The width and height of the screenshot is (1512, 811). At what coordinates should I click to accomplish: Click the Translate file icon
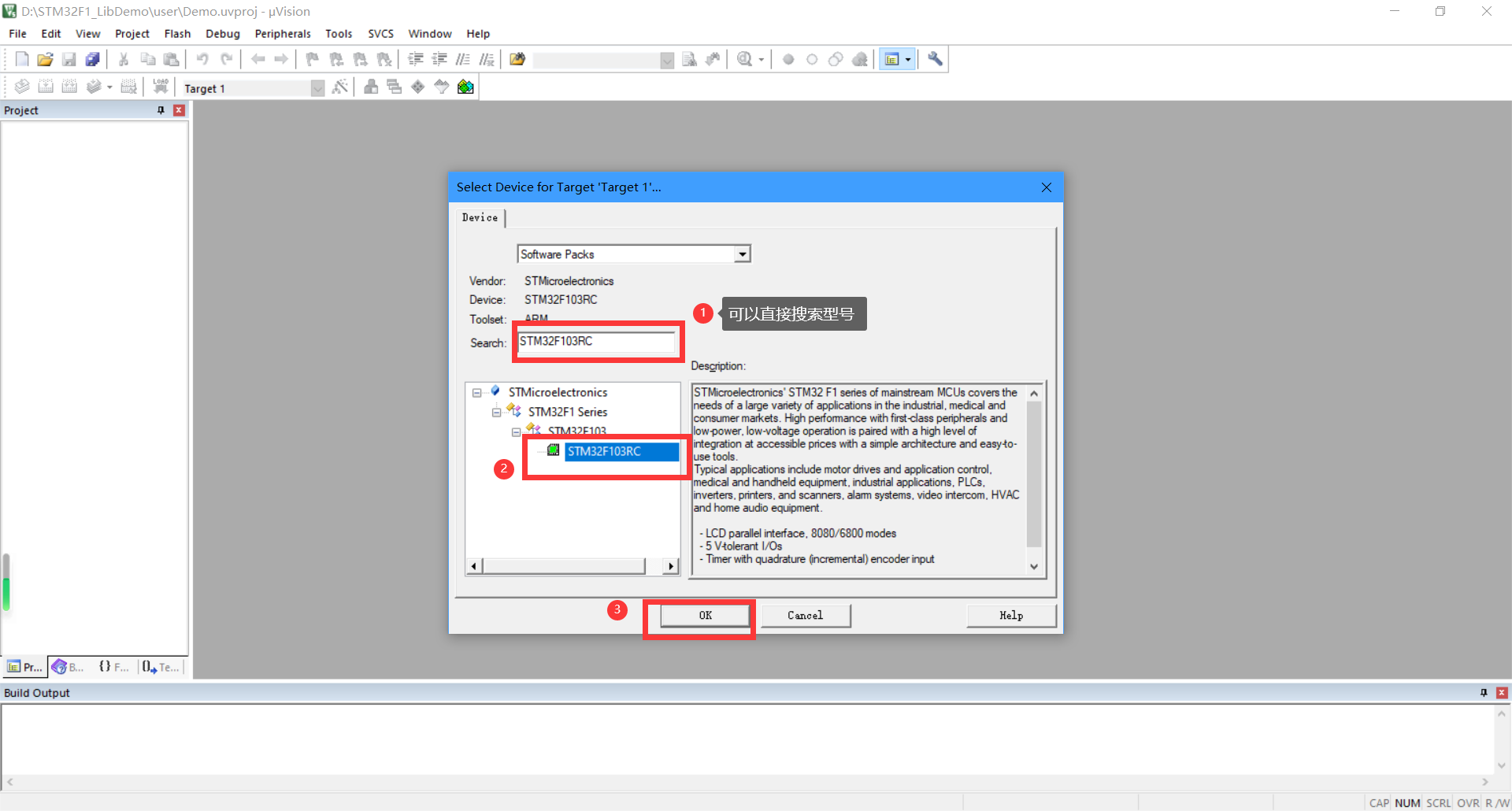pos(22,87)
